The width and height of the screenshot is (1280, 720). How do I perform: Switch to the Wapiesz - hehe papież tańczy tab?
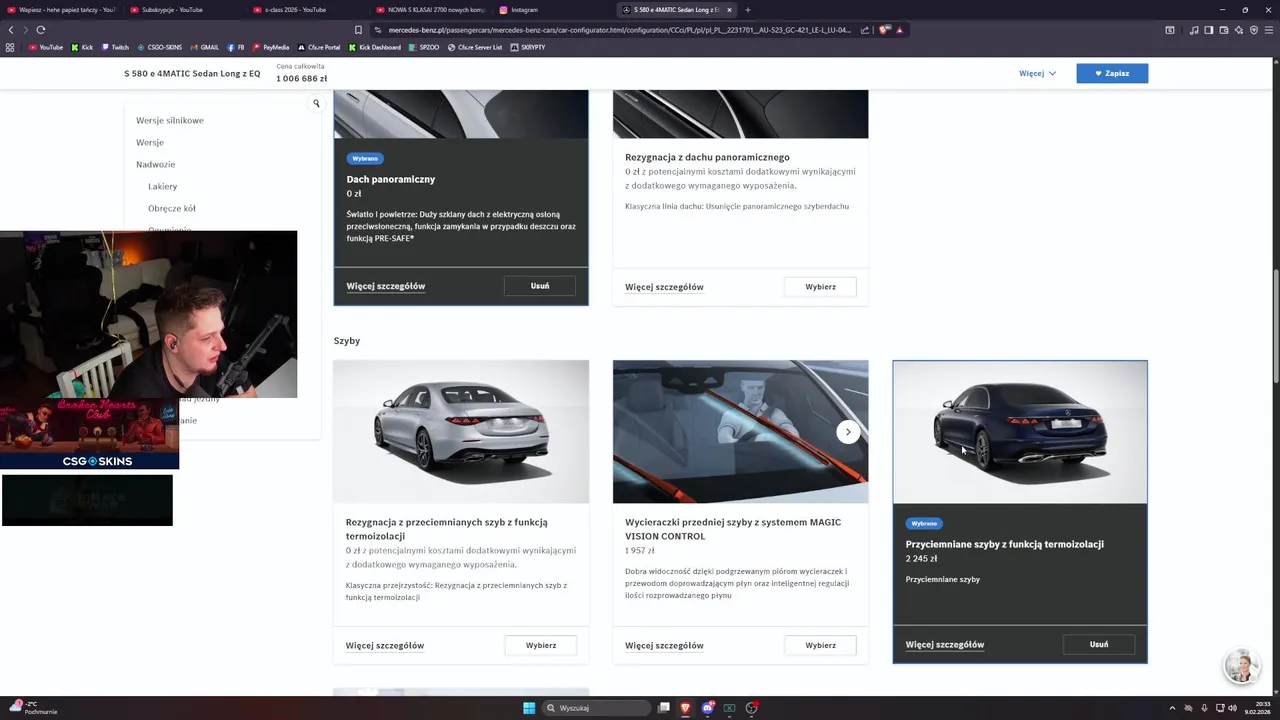(60, 10)
